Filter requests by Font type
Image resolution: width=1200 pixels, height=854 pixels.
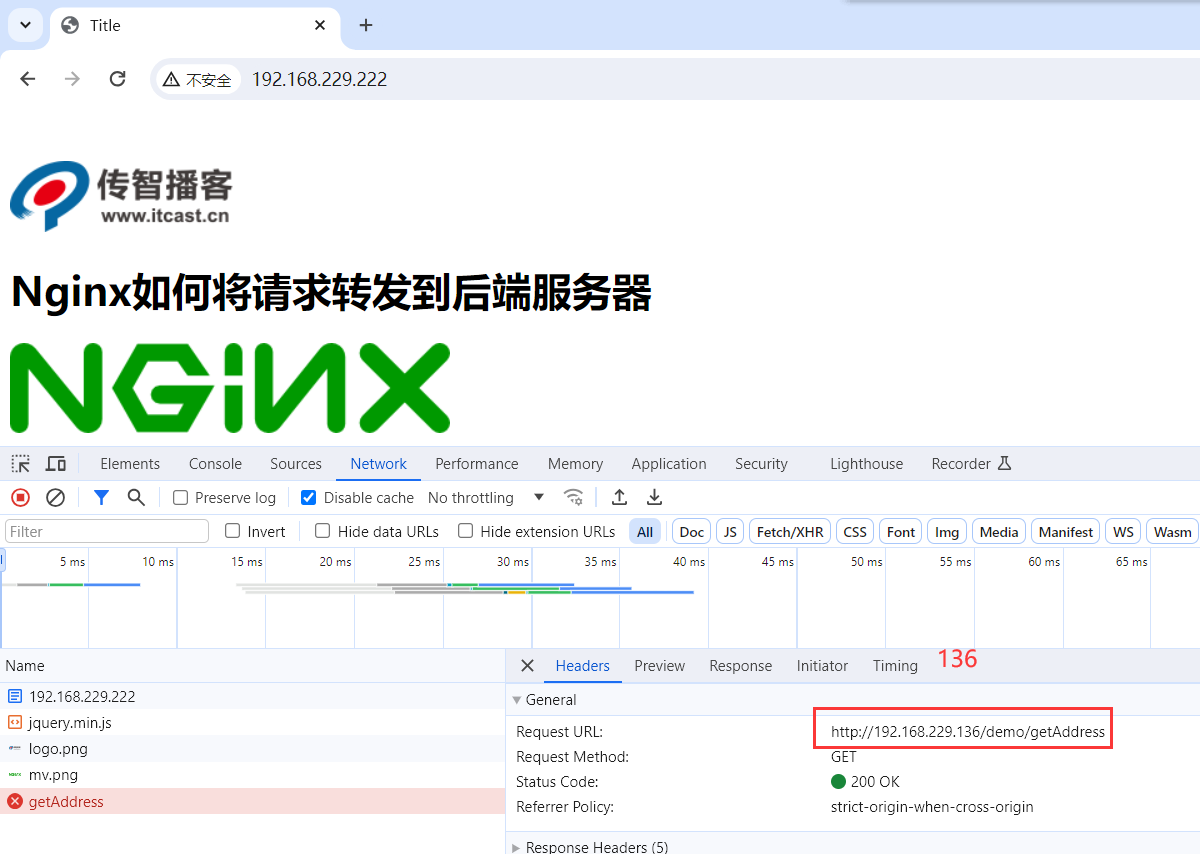[x=901, y=531]
